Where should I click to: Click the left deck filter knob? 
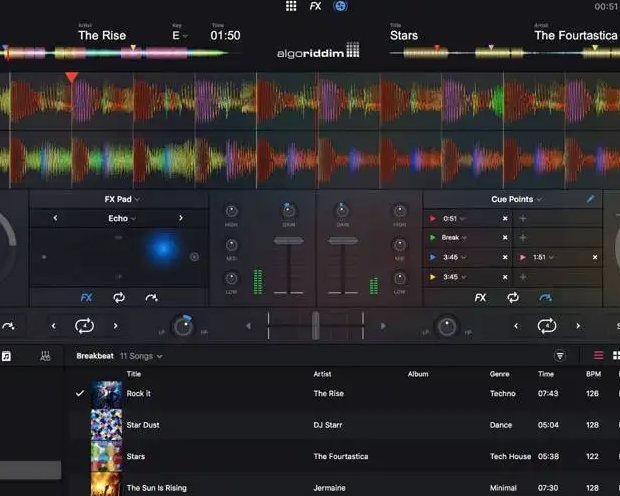click(x=183, y=327)
